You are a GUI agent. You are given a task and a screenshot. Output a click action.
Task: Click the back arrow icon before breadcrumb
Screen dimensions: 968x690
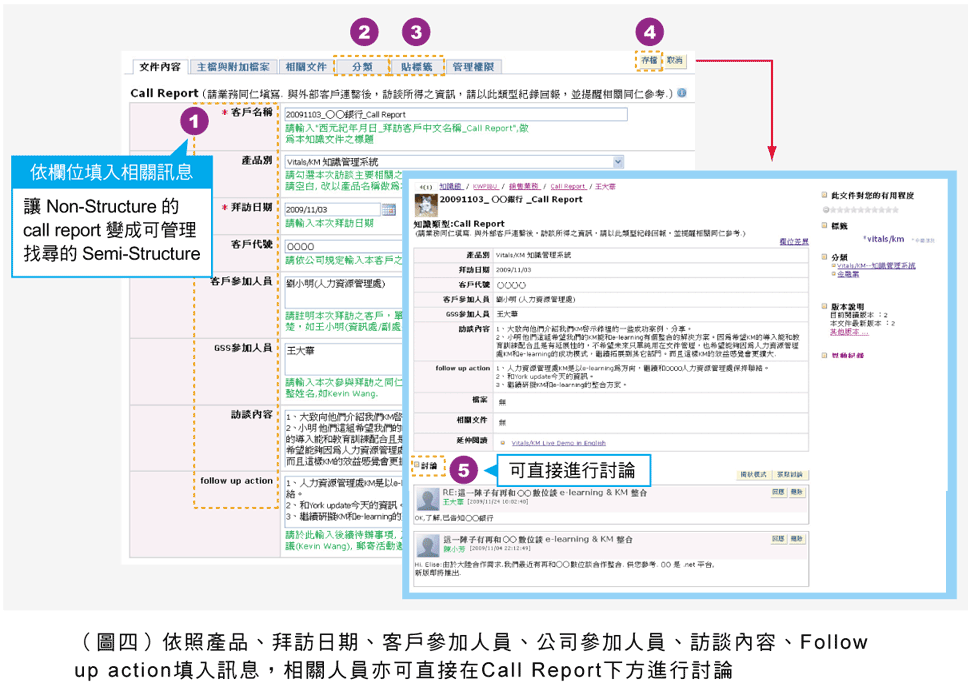tap(424, 186)
